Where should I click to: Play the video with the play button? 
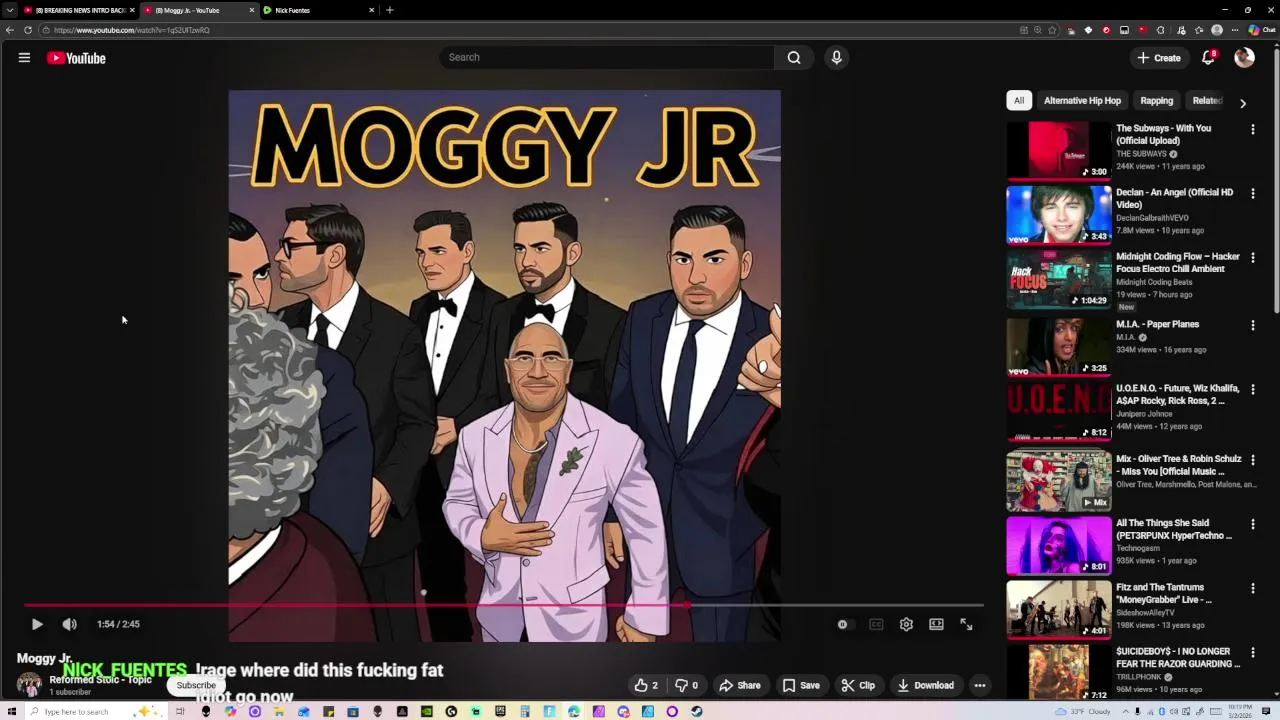tap(37, 624)
